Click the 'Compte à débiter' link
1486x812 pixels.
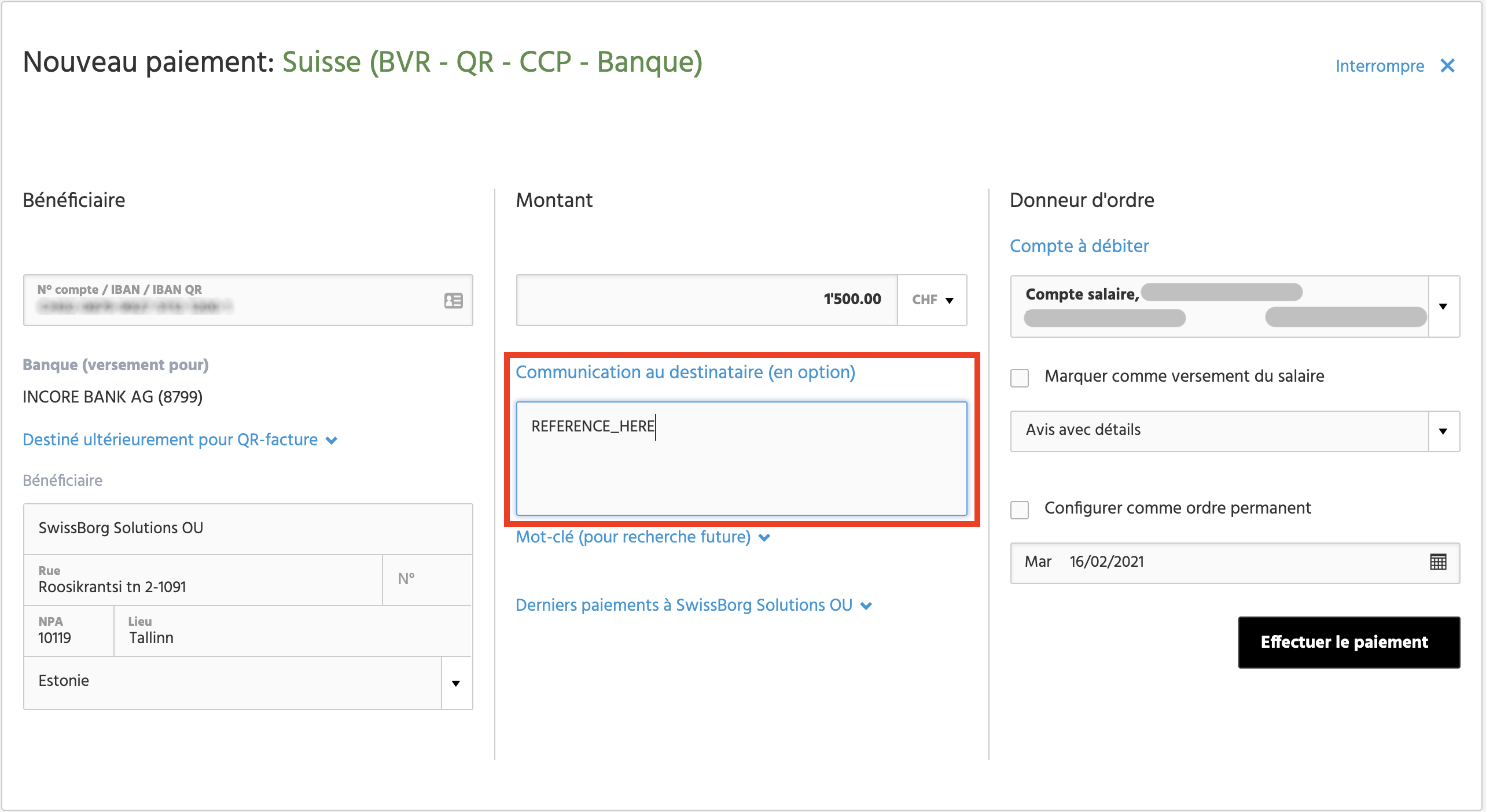pos(1079,246)
